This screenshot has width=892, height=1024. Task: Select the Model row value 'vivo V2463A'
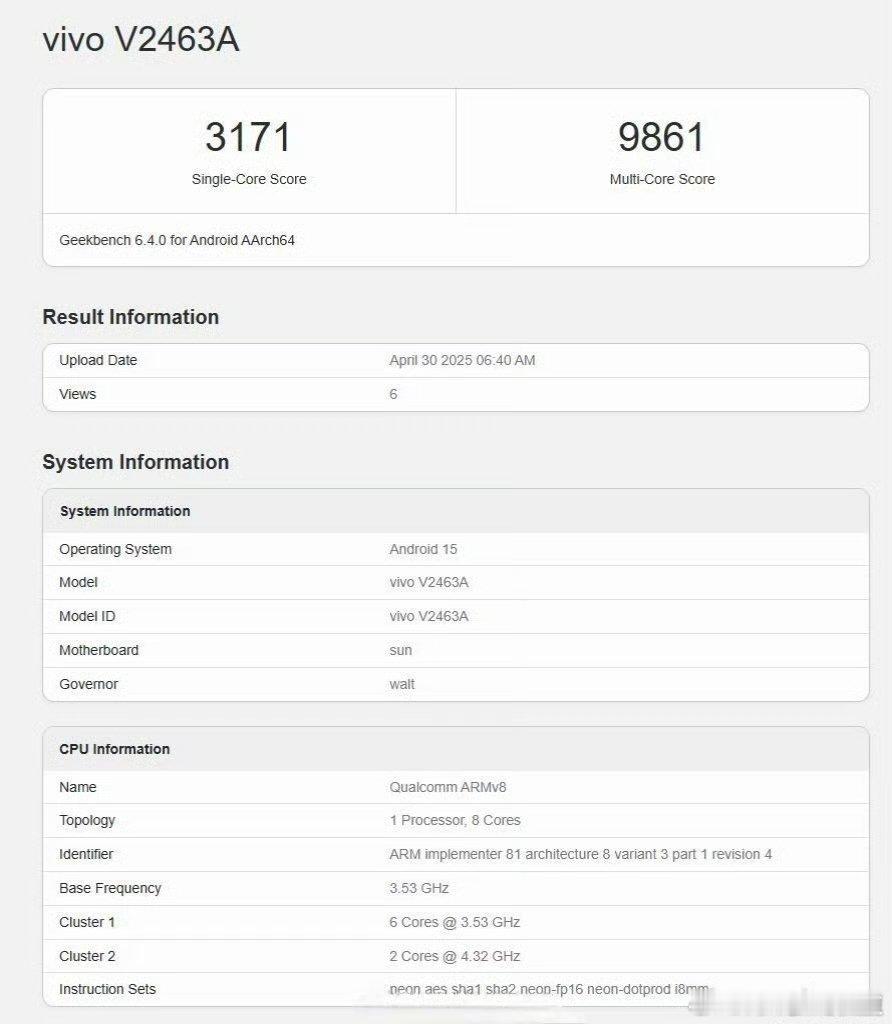[x=429, y=583]
